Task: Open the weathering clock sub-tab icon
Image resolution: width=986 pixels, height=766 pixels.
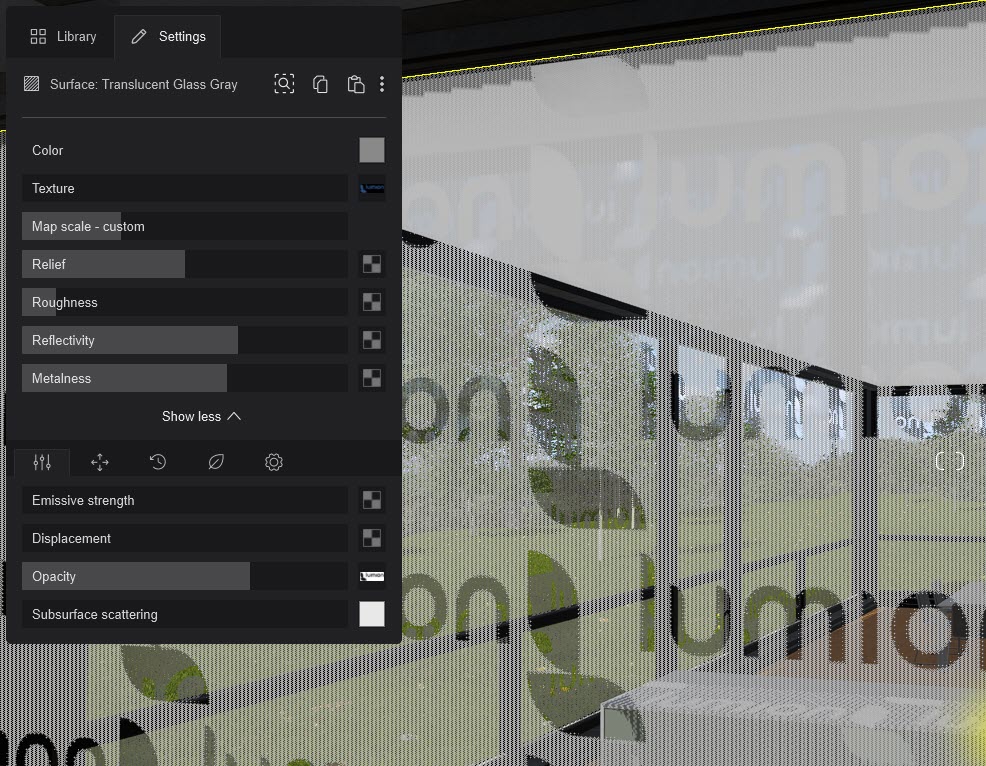Action: 158,462
